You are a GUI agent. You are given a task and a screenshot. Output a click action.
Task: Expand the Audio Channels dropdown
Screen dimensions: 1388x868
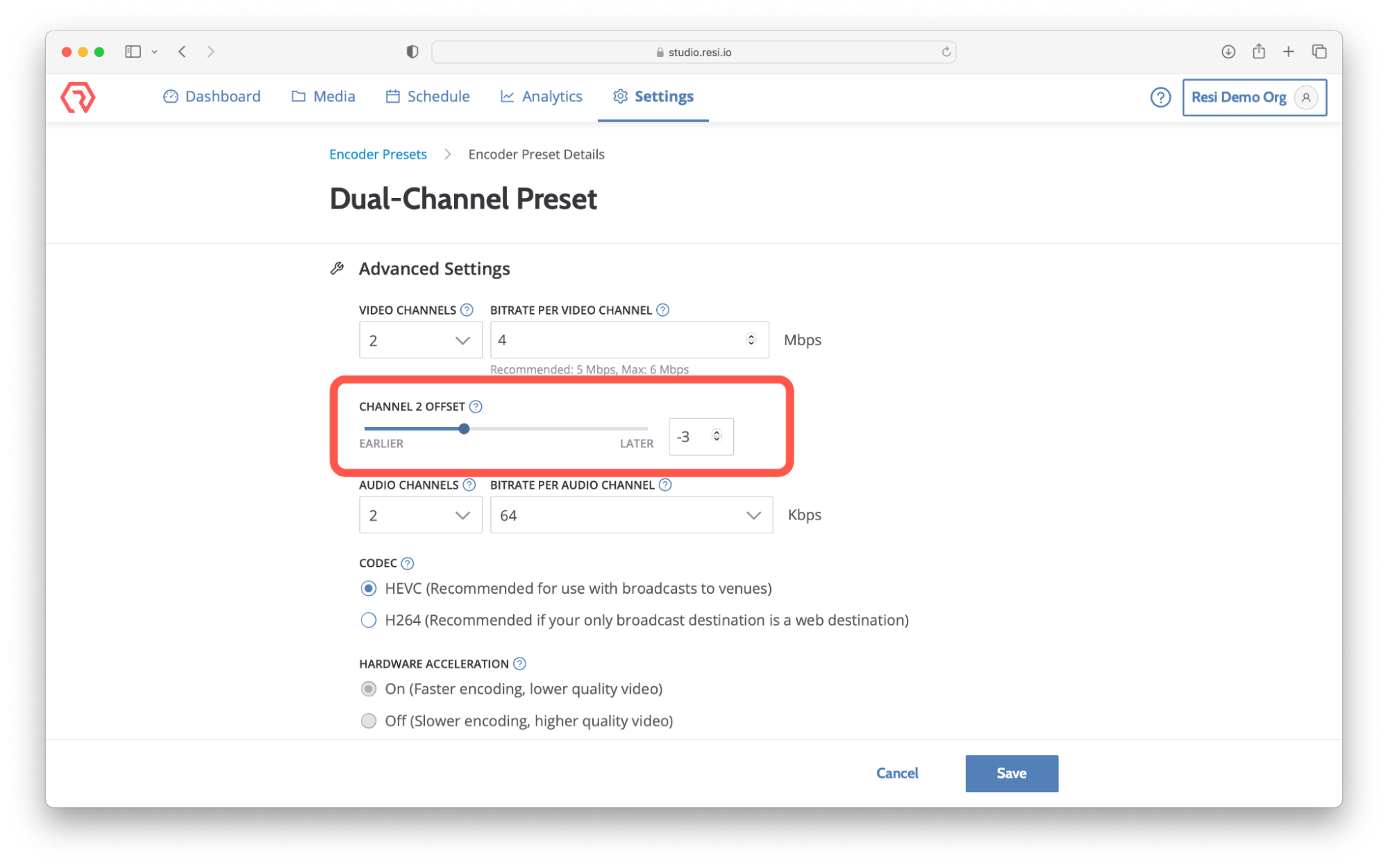tap(420, 515)
